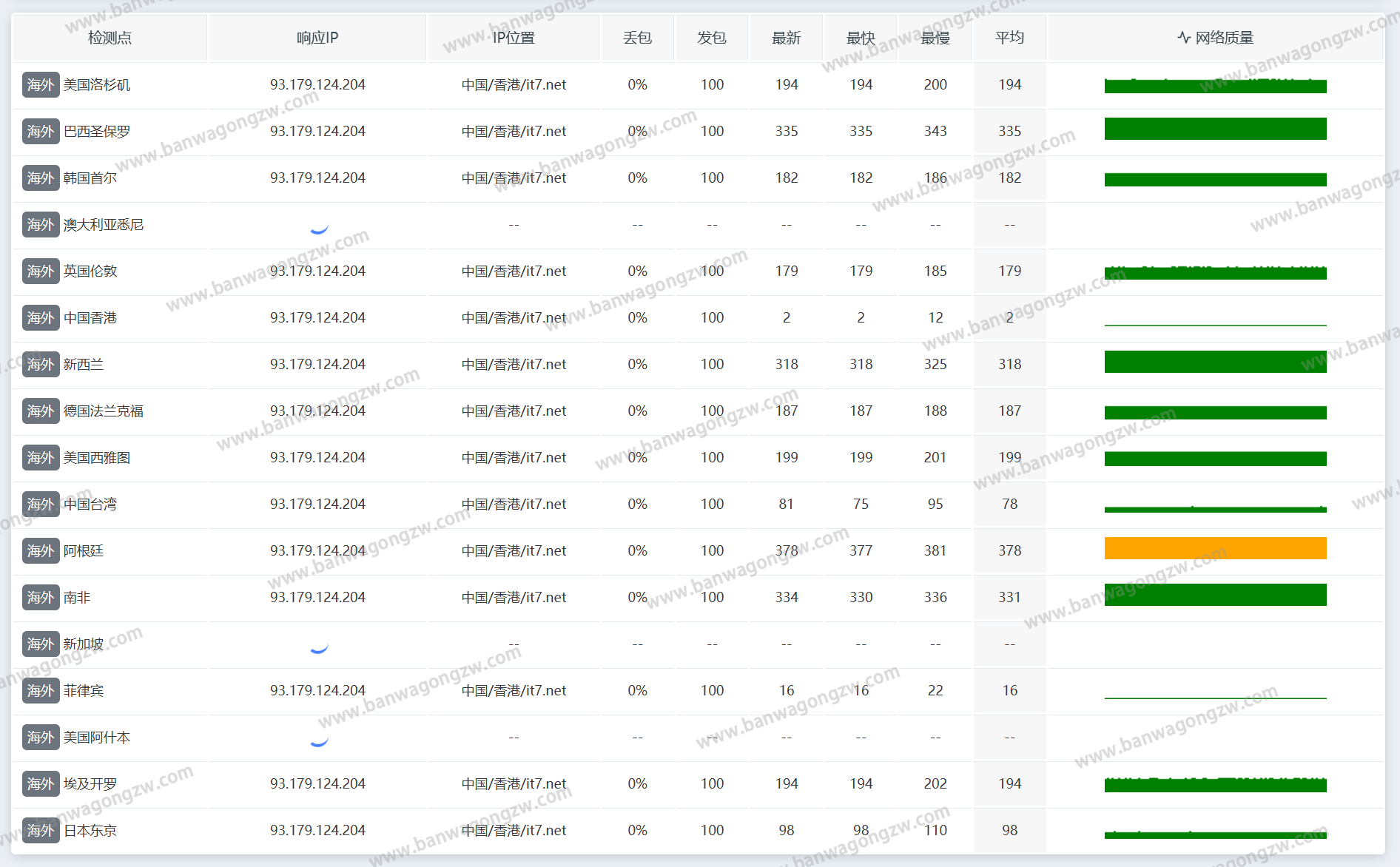Image resolution: width=1400 pixels, height=867 pixels.
Task: Click IP location text in 英国伦敦 row
Action: [514, 271]
